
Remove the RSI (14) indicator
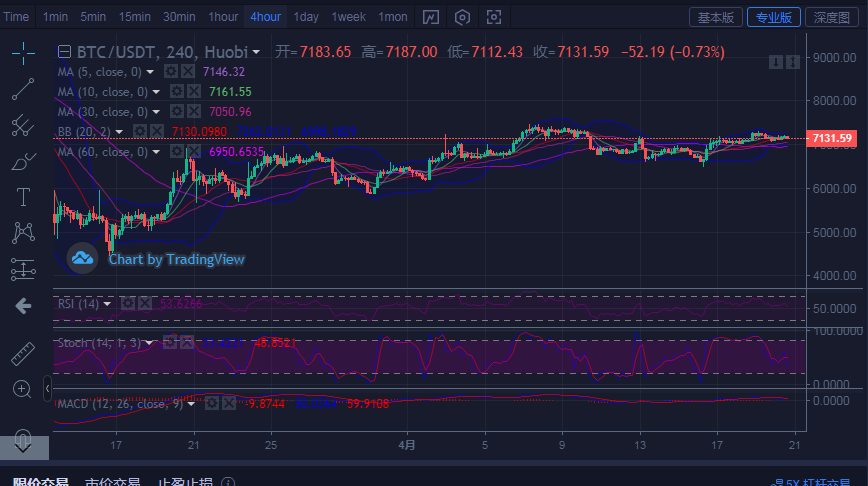(145, 303)
